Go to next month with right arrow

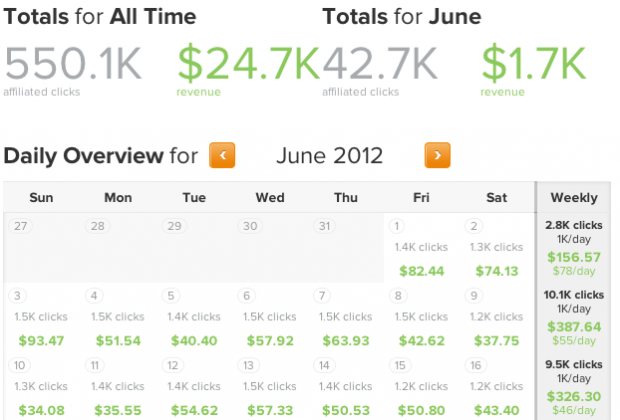pyautogui.click(x=437, y=155)
